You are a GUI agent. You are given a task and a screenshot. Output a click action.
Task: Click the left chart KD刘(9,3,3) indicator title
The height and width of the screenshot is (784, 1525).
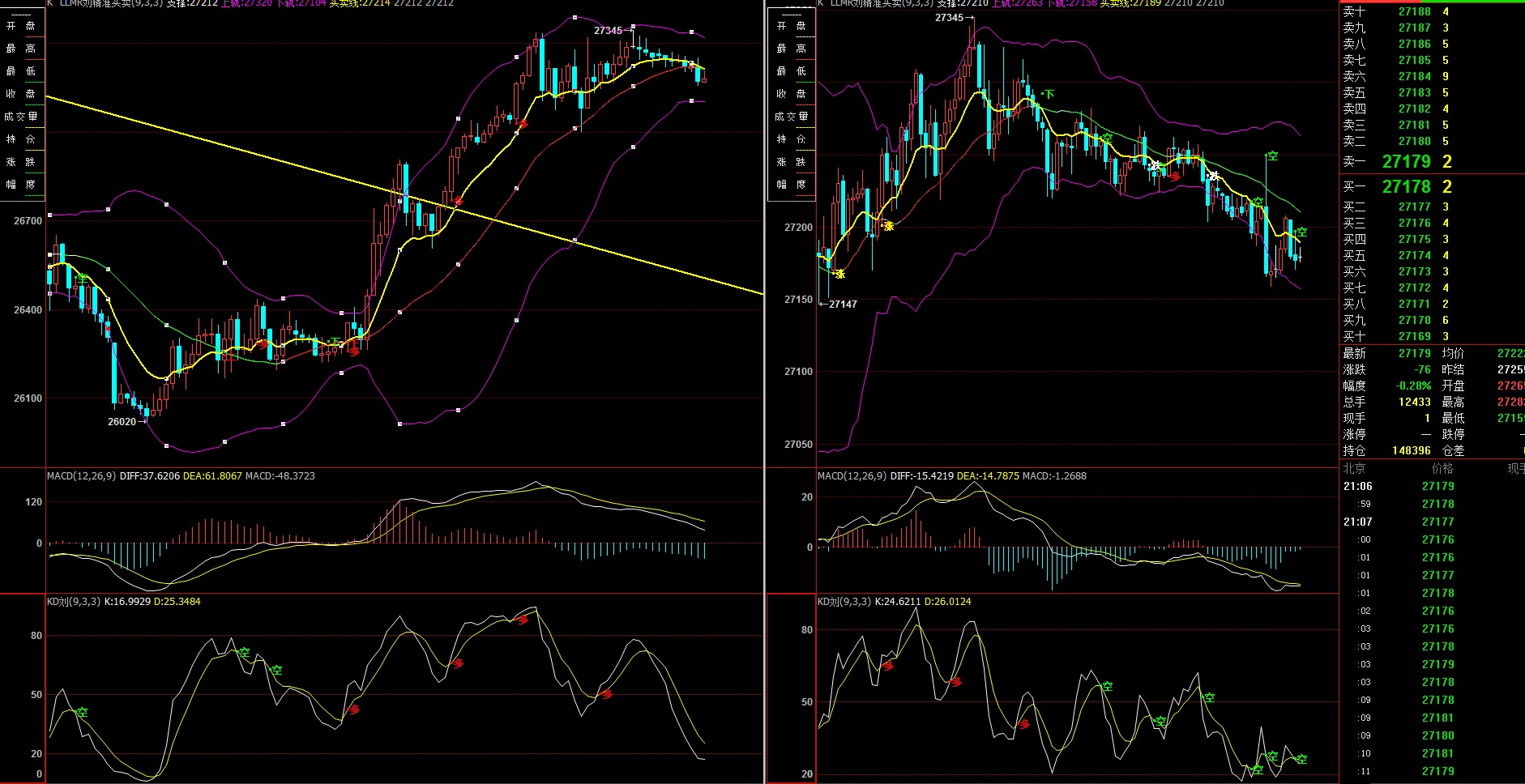click(x=74, y=602)
